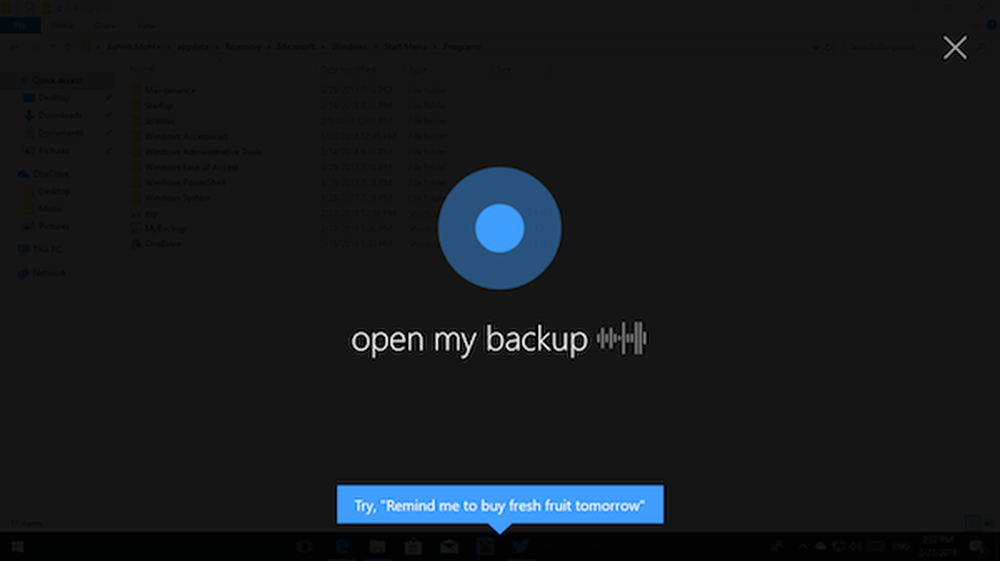1000x561 pixels.
Task: Open the View ribbon tab
Action: point(145,26)
